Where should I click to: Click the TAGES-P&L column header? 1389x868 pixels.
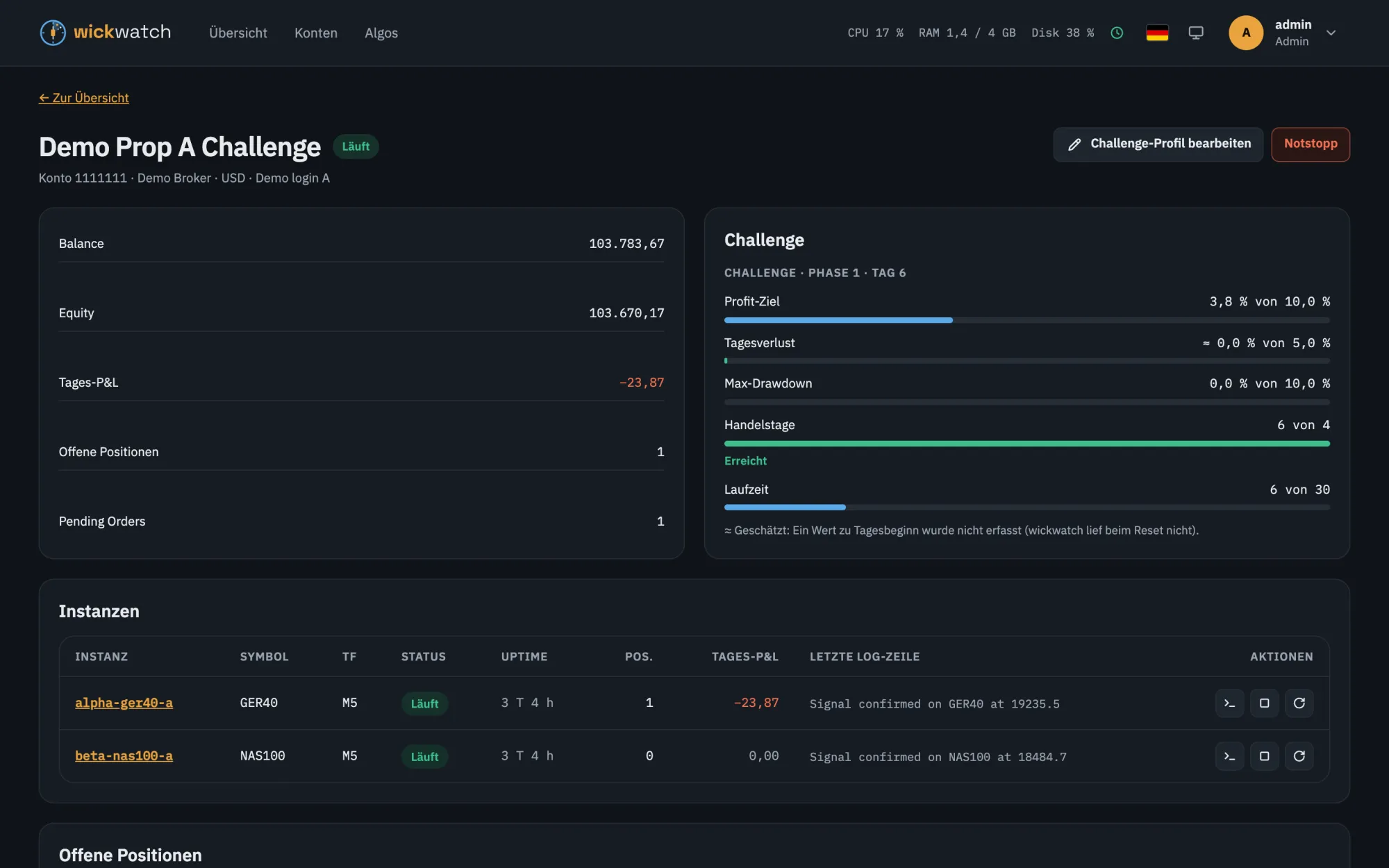(x=745, y=657)
